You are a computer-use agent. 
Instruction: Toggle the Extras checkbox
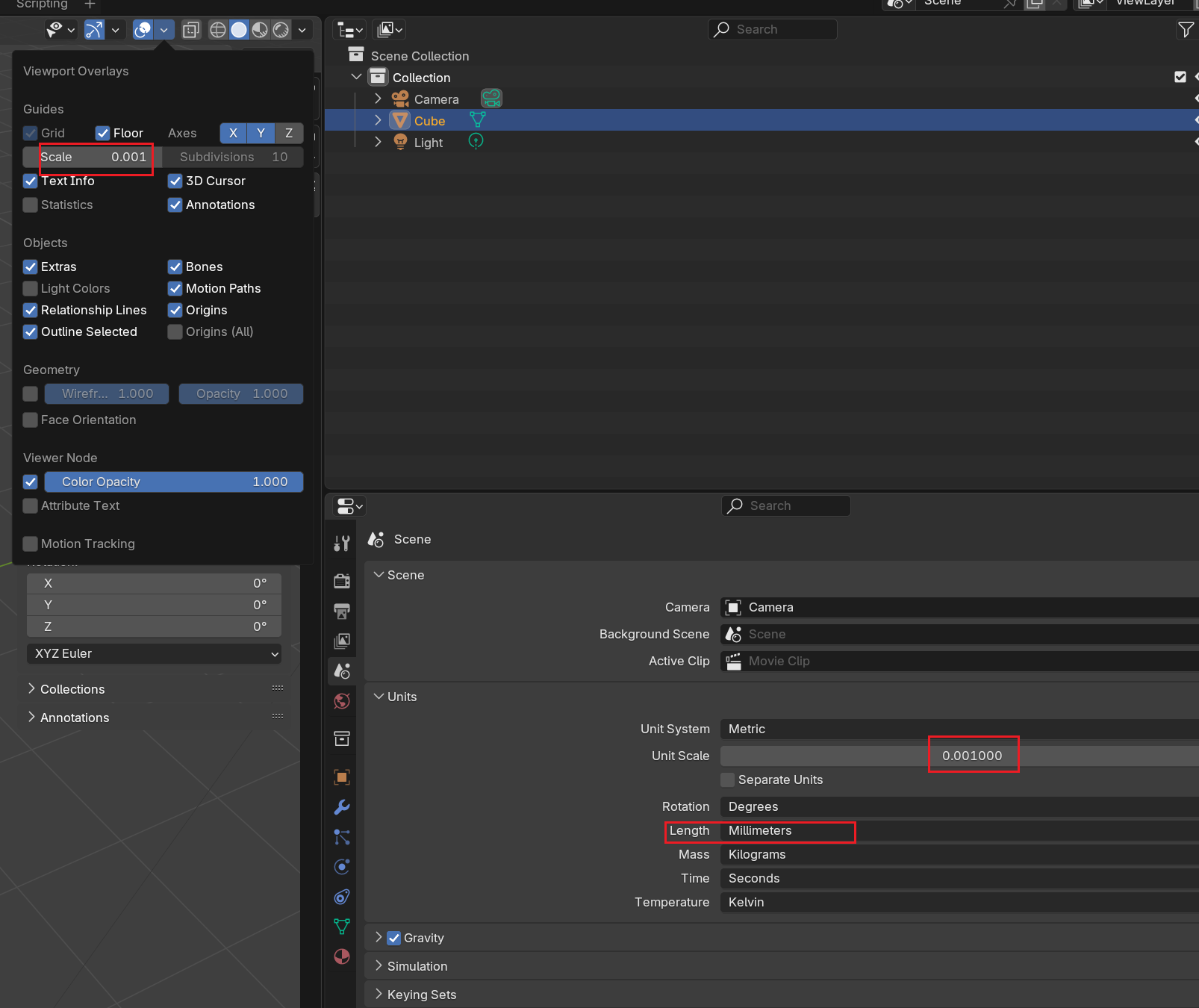[x=31, y=267]
